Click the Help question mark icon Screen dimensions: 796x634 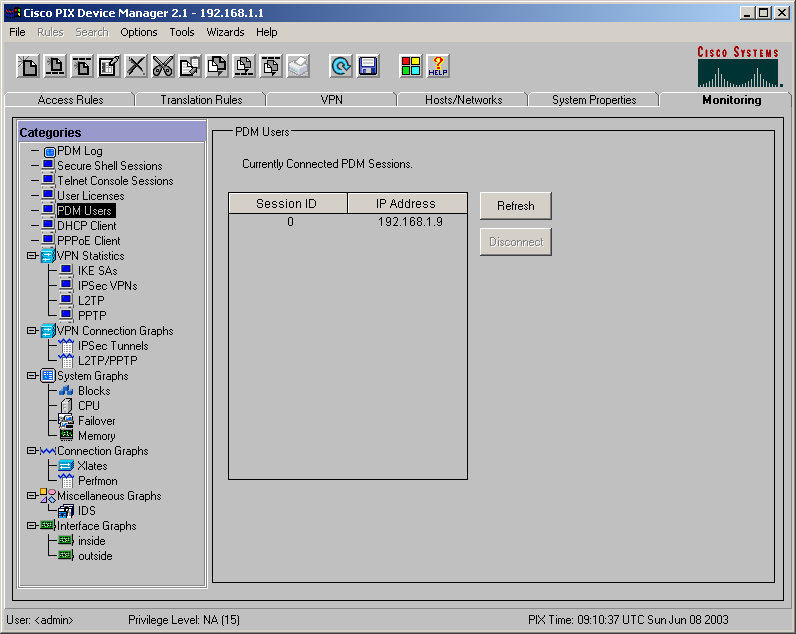(438, 66)
